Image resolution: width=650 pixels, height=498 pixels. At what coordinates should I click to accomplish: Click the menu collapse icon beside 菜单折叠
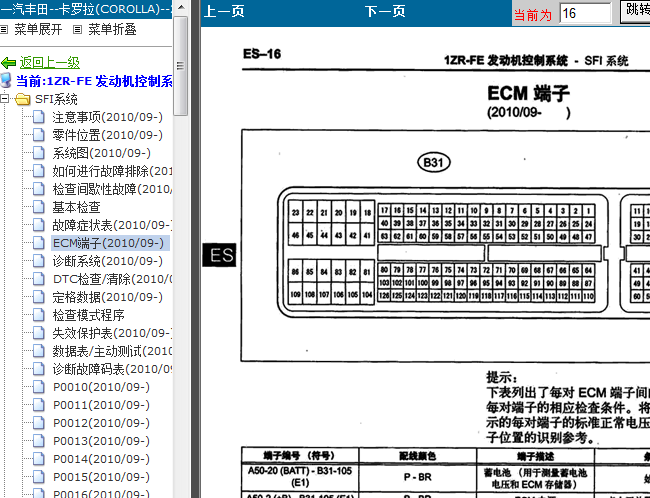click(x=77, y=29)
